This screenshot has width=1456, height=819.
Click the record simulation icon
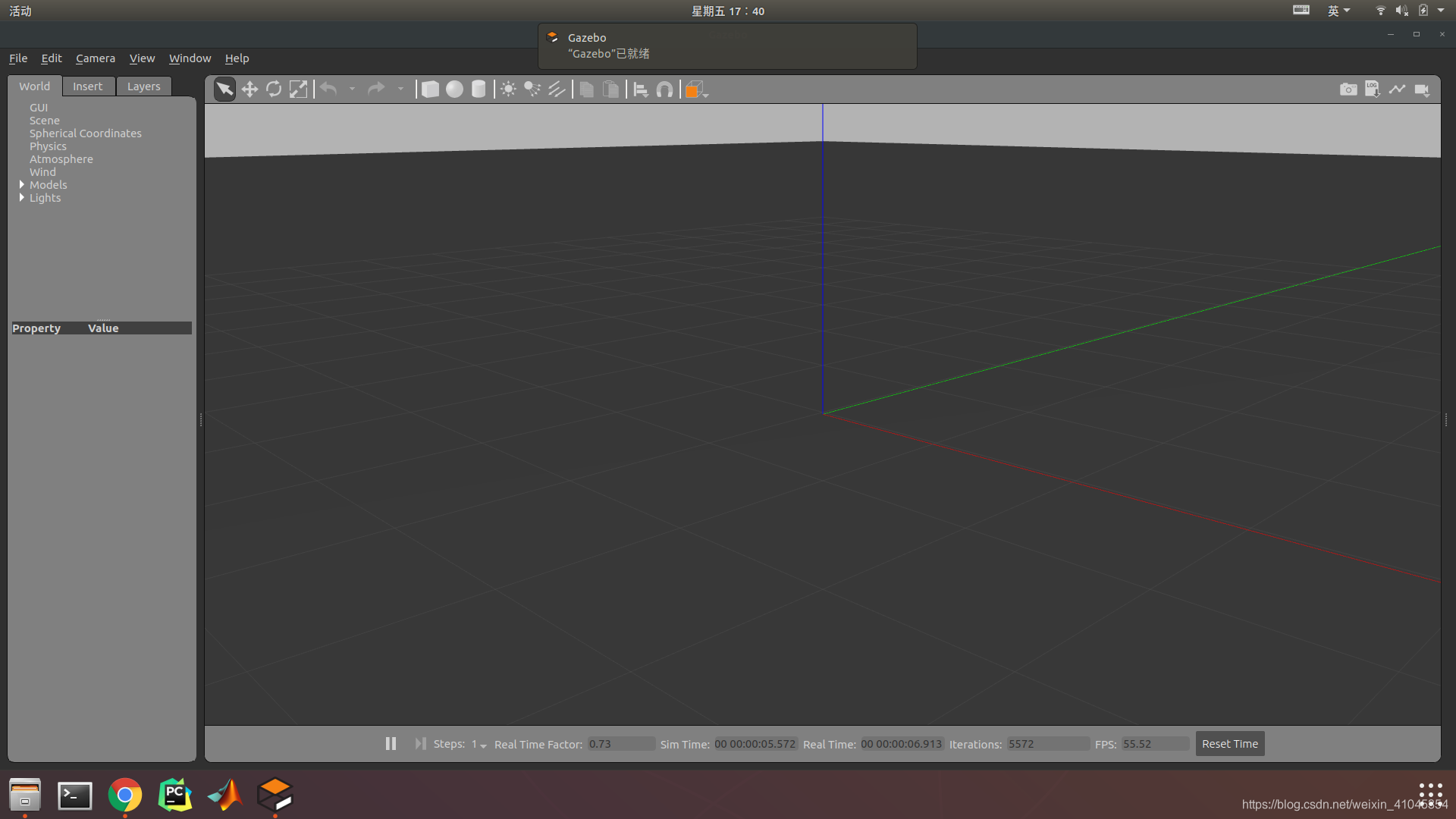tap(1423, 89)
